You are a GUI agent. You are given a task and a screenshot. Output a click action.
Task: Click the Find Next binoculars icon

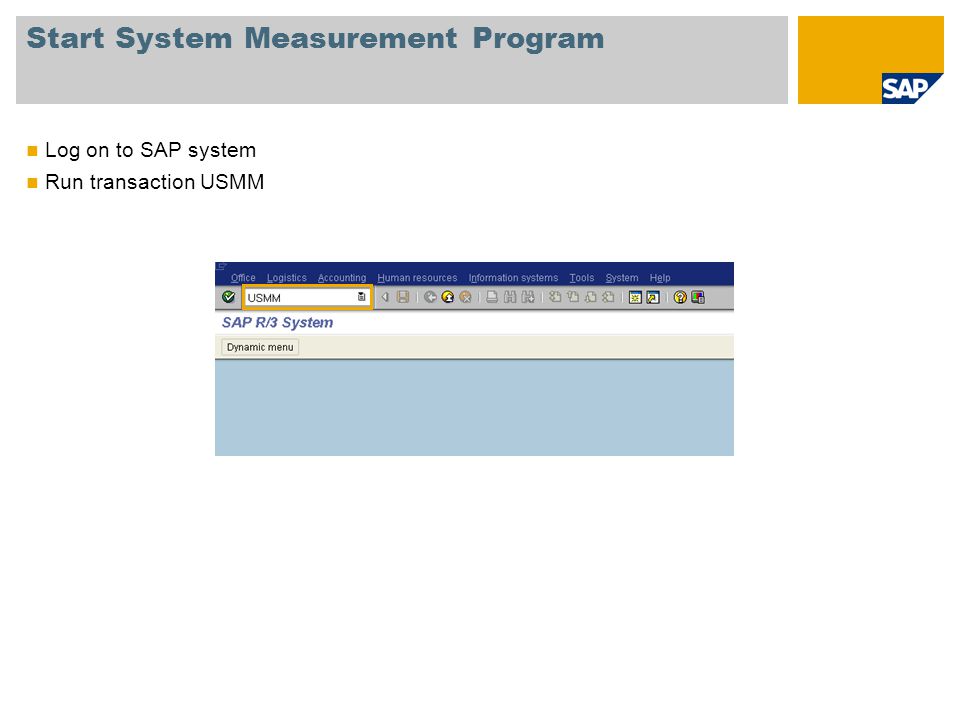(x=528, y=298)
